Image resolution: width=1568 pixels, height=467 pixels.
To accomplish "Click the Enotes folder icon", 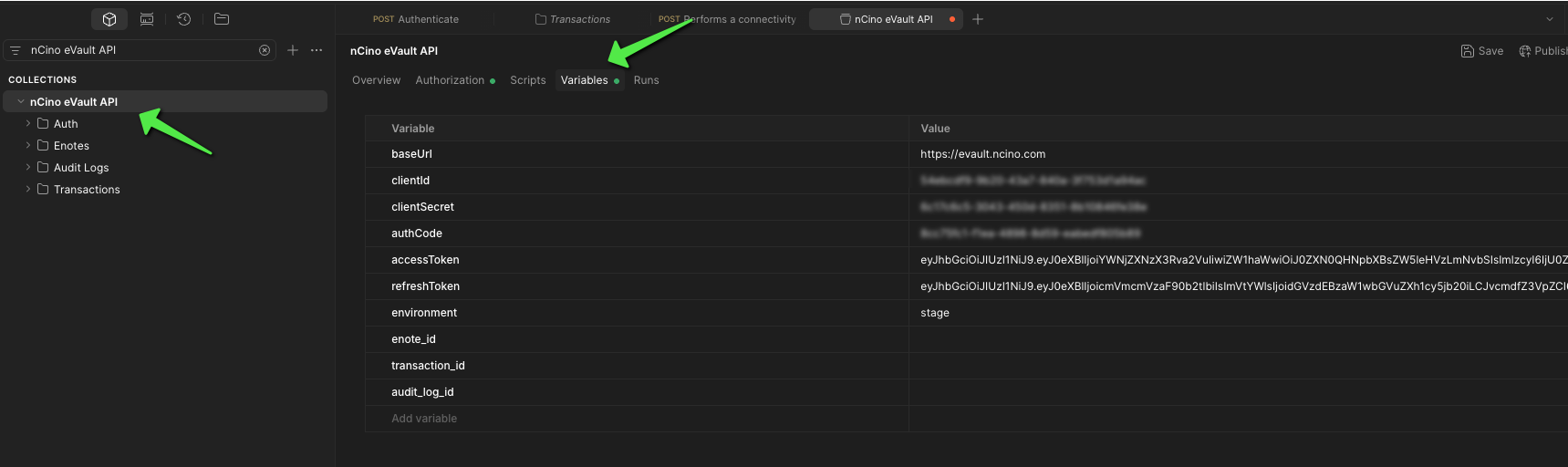I will (x=43, y=145).
